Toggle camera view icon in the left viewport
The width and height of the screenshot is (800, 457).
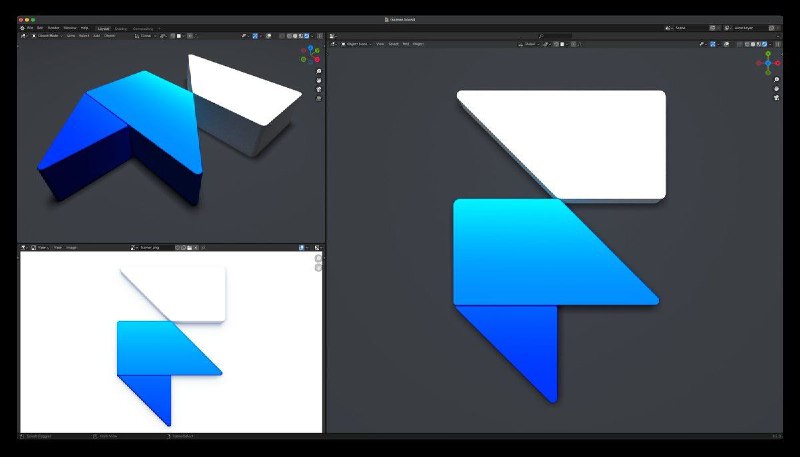pyautogui.click(x=318, y=89)
